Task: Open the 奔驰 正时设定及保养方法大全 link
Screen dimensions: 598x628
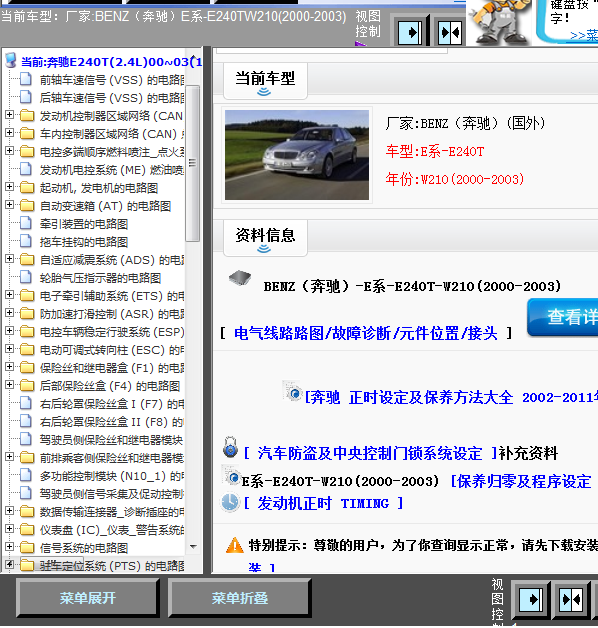Action: point(451,398)
